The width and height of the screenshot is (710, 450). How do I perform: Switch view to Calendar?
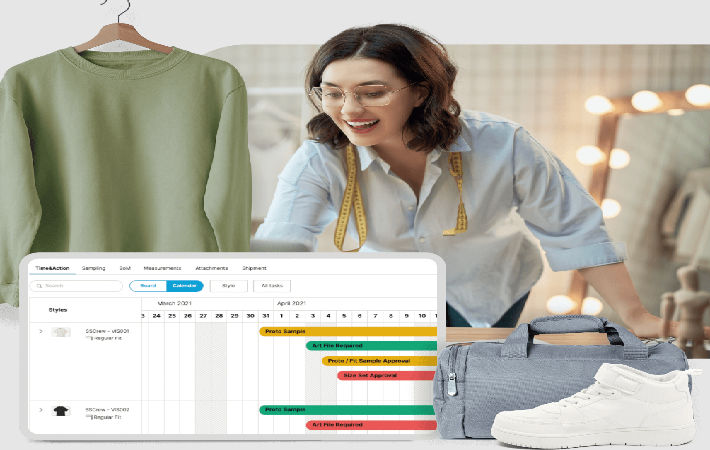[x=185, y=286]
